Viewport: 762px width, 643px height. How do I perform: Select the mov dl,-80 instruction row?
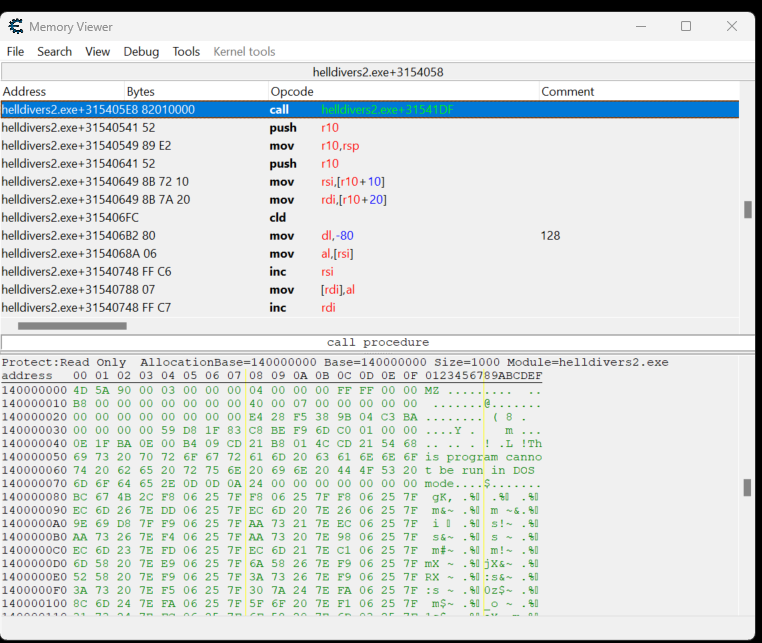370,236
